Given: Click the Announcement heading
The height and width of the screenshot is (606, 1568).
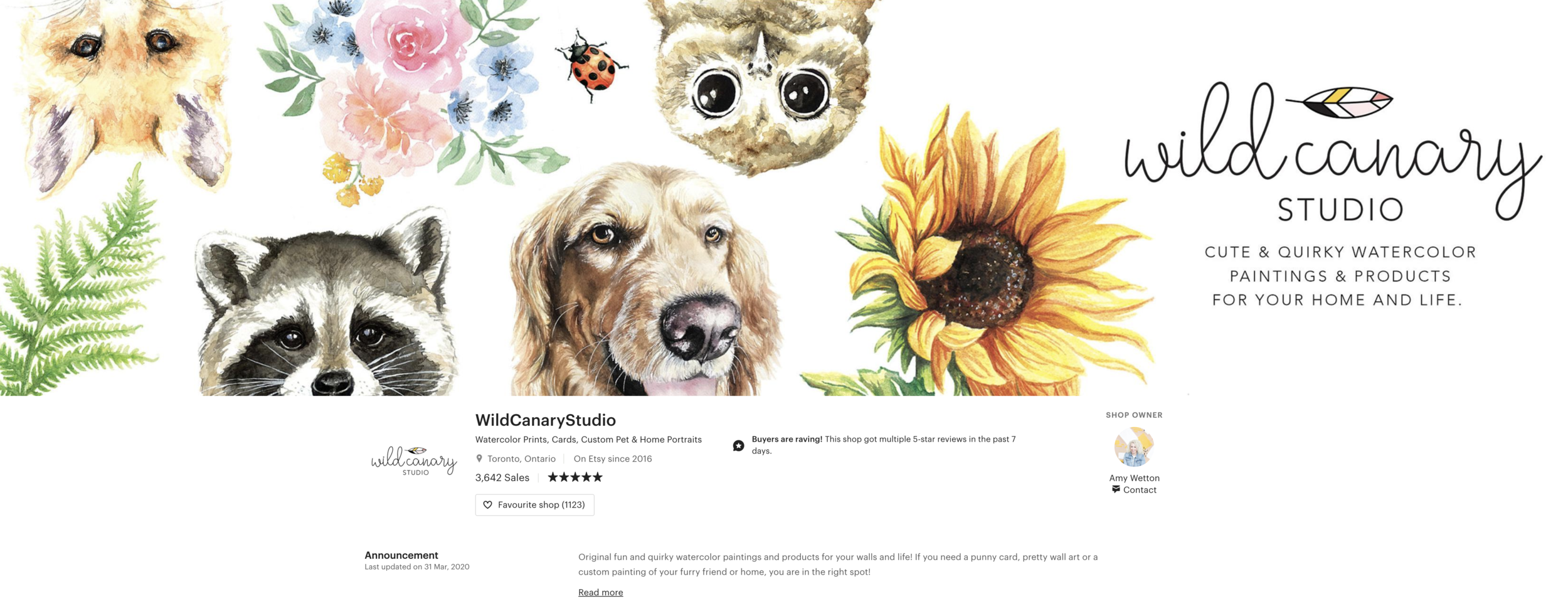Looking at the screenshot, I should 401,555.
